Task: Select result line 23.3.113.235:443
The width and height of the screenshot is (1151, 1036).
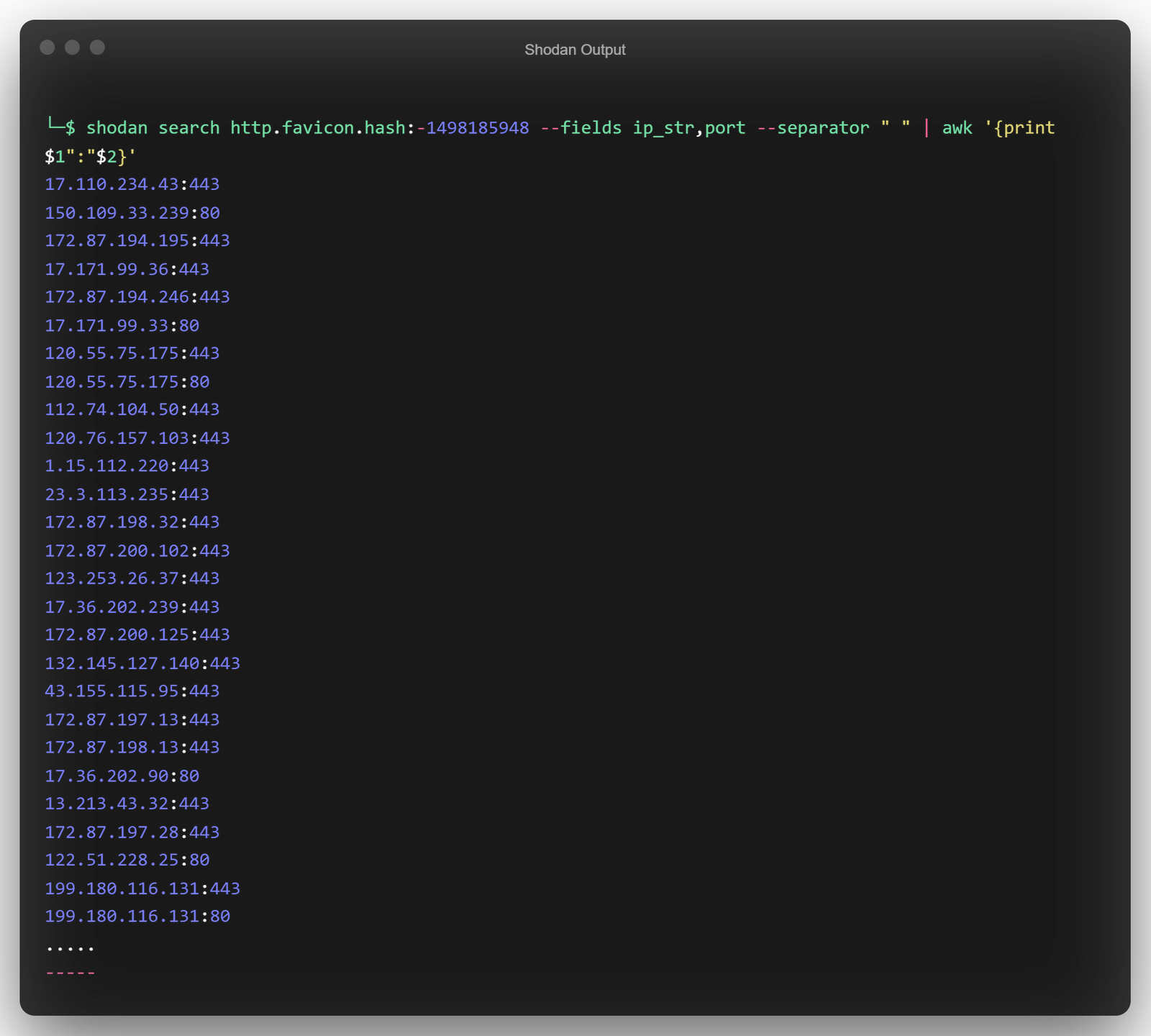Action: (127, 494)
